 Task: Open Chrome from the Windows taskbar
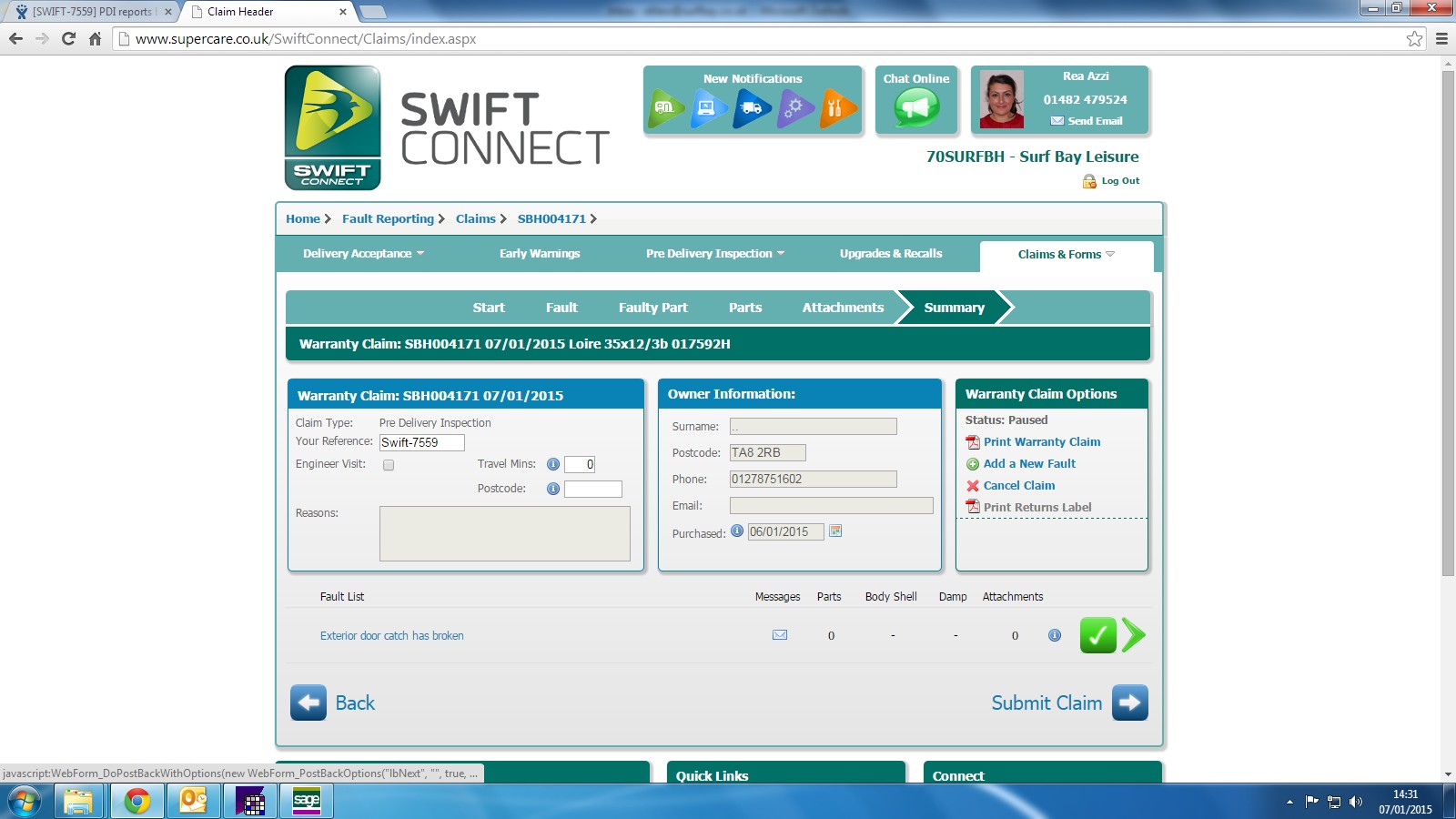click(x=137, y=801)
